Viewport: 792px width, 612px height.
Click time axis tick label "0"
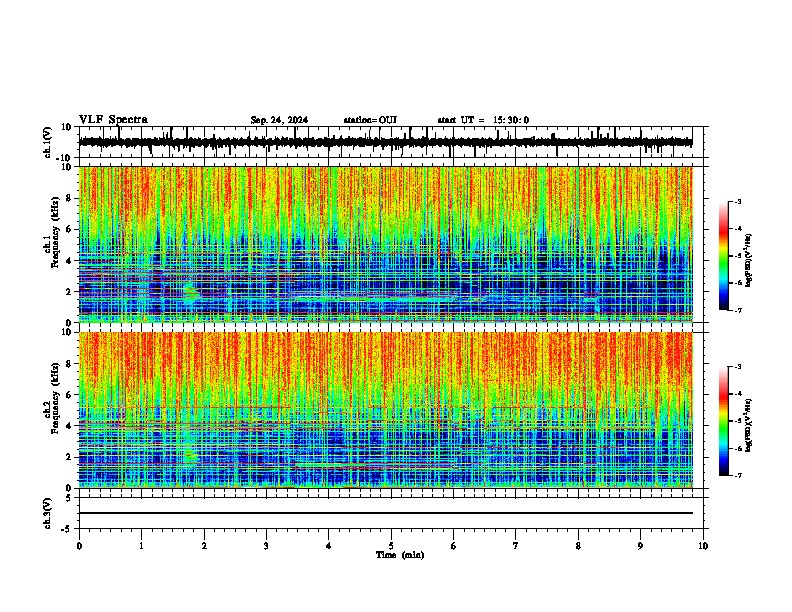coord(79,546)
